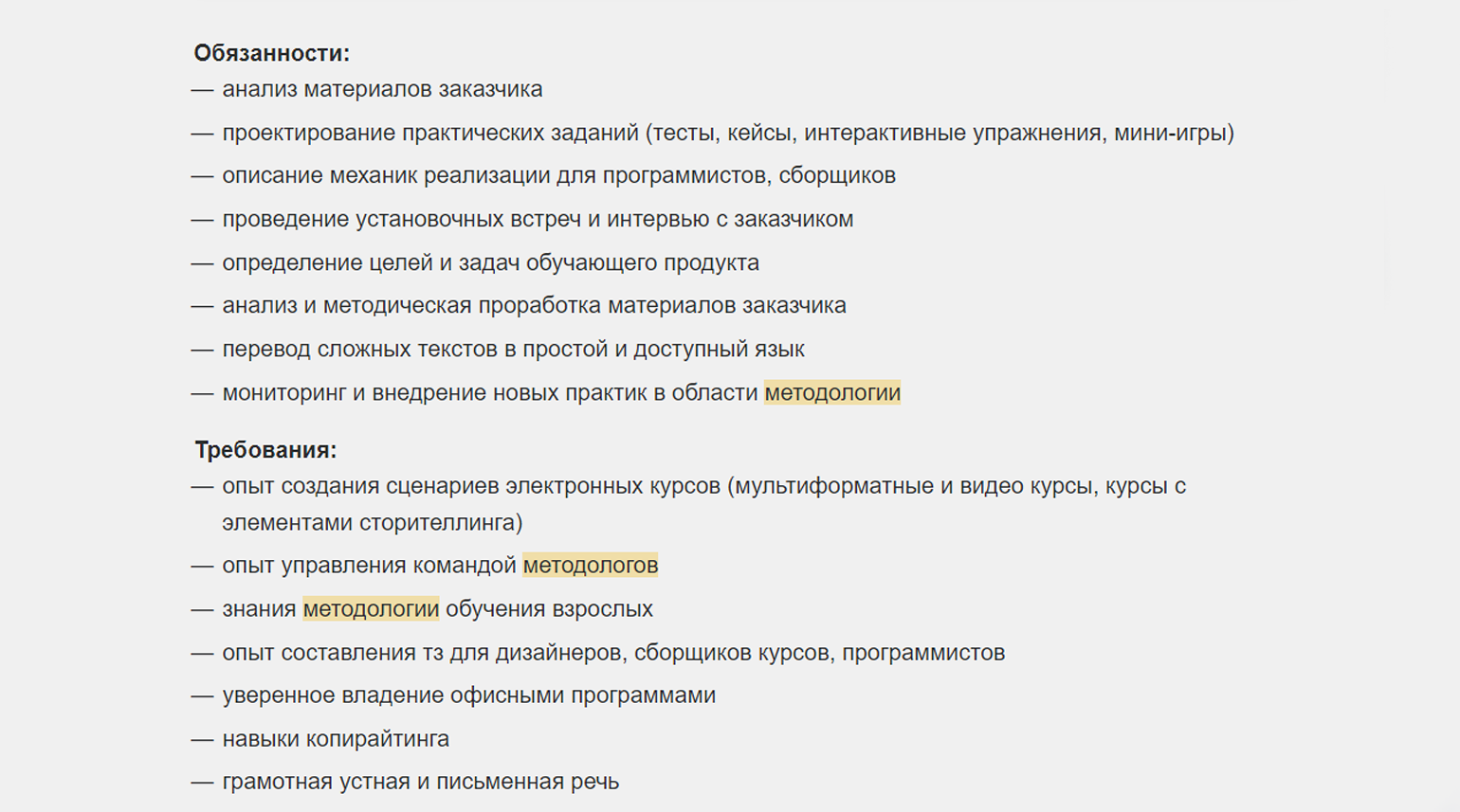Click the "Требования:" heading
The height and width of the screenshot is (812, 1460).
click(x=265, y=450)
